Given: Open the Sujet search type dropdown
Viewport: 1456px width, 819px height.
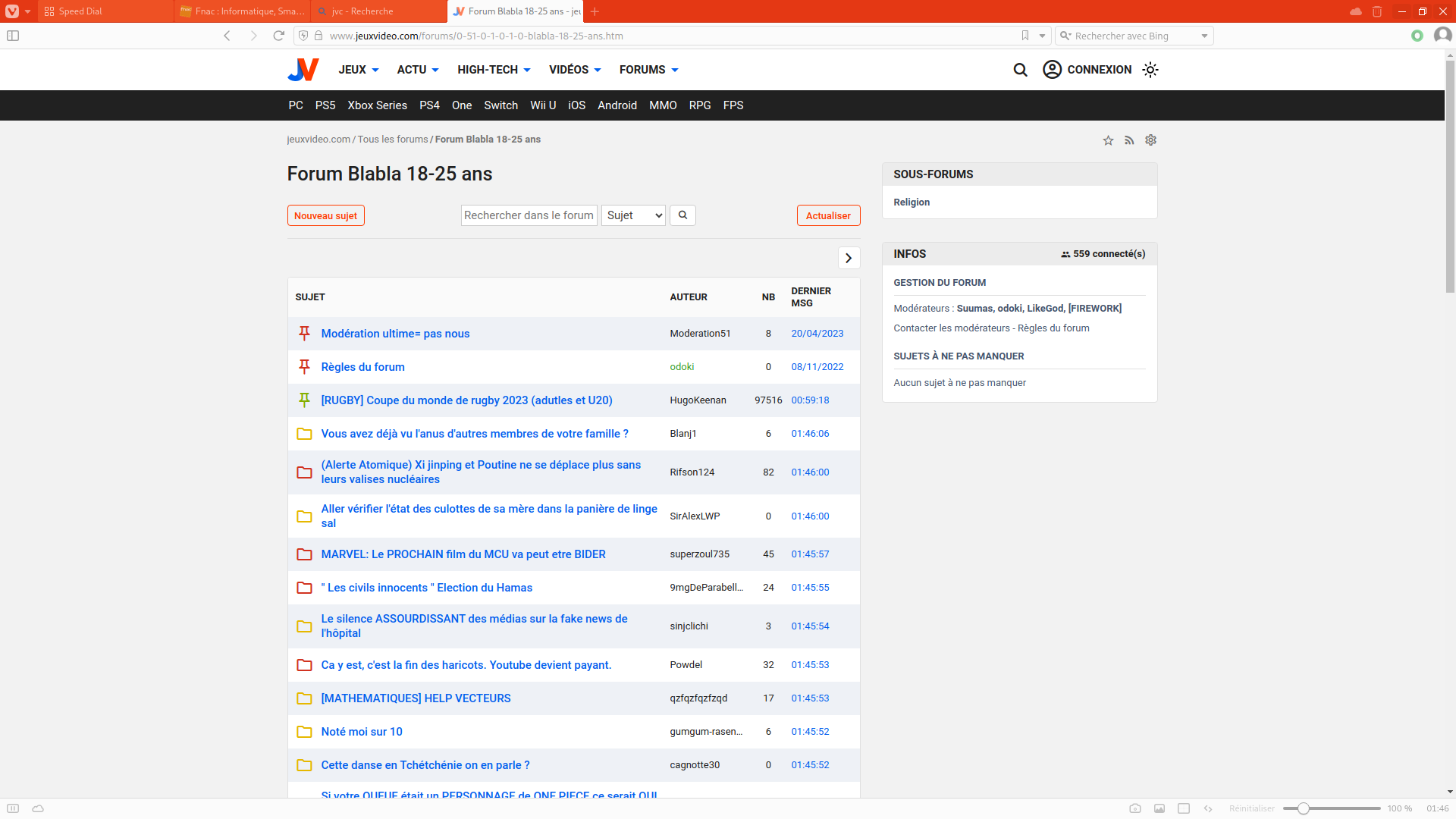Looking at the screenshot, I should [633, 215].
